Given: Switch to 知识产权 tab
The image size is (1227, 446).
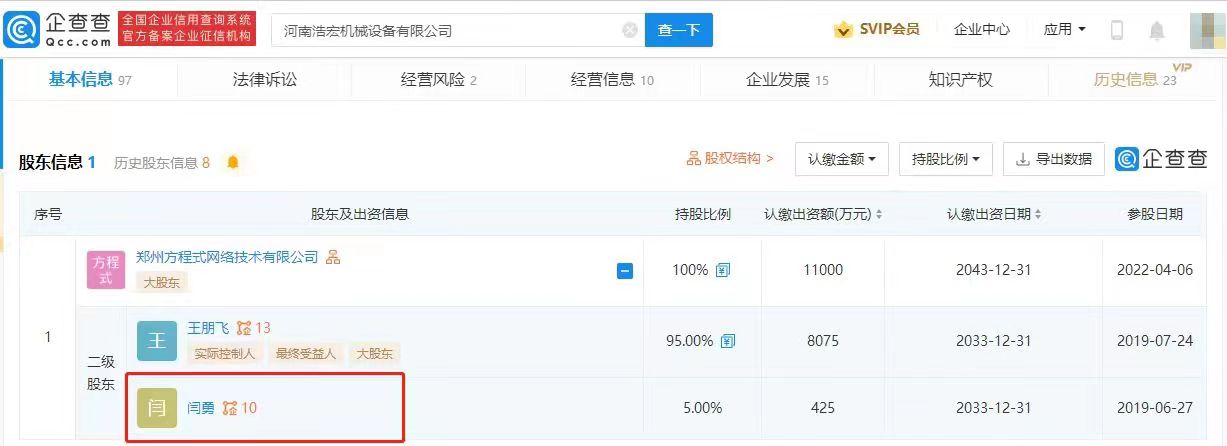Looking at the screenshot, I should 960,80.
